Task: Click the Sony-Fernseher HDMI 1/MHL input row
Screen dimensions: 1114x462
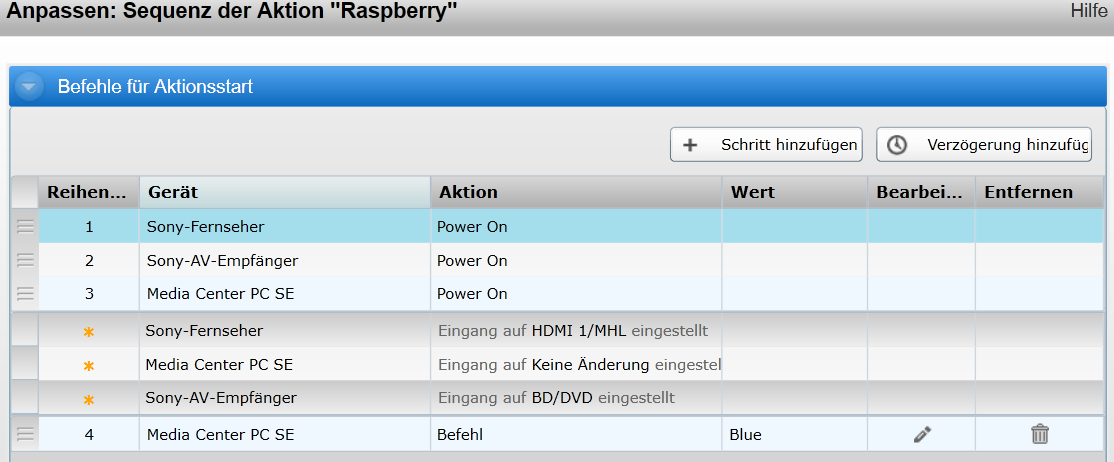Action: (x=558, y=331)
